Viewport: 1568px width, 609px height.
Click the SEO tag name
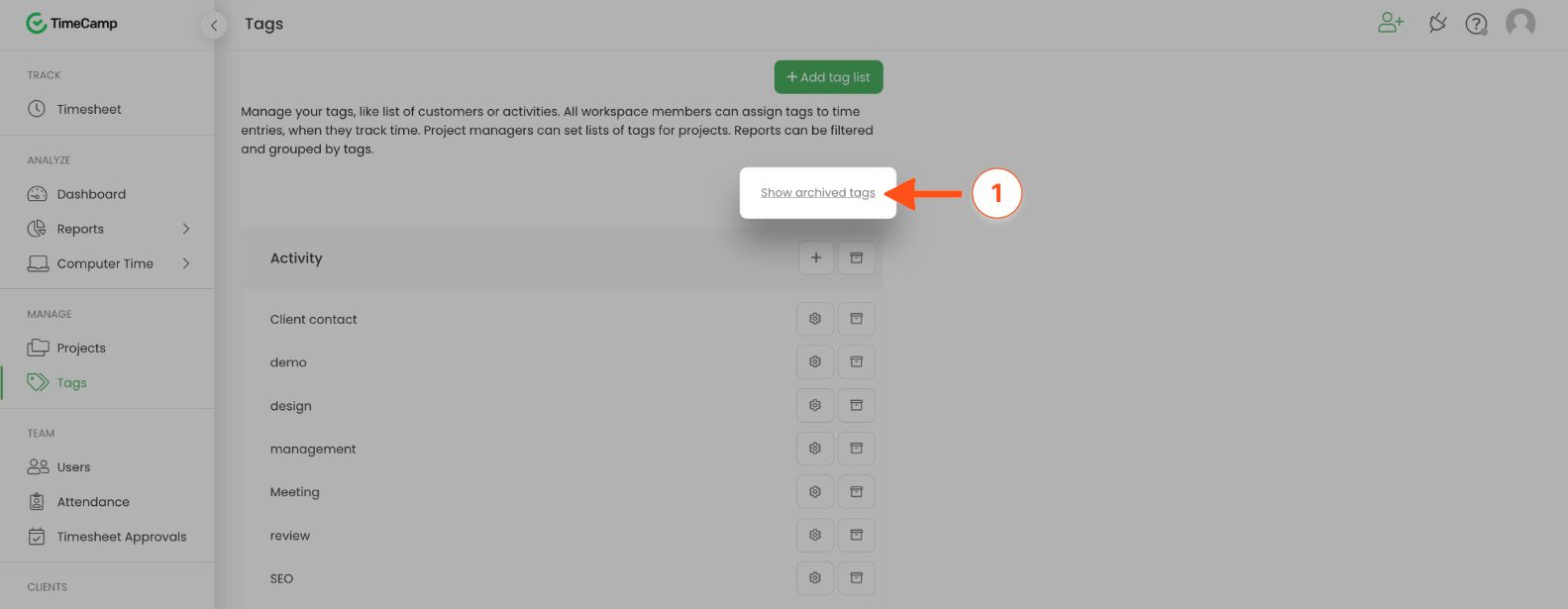pos(281,578)
